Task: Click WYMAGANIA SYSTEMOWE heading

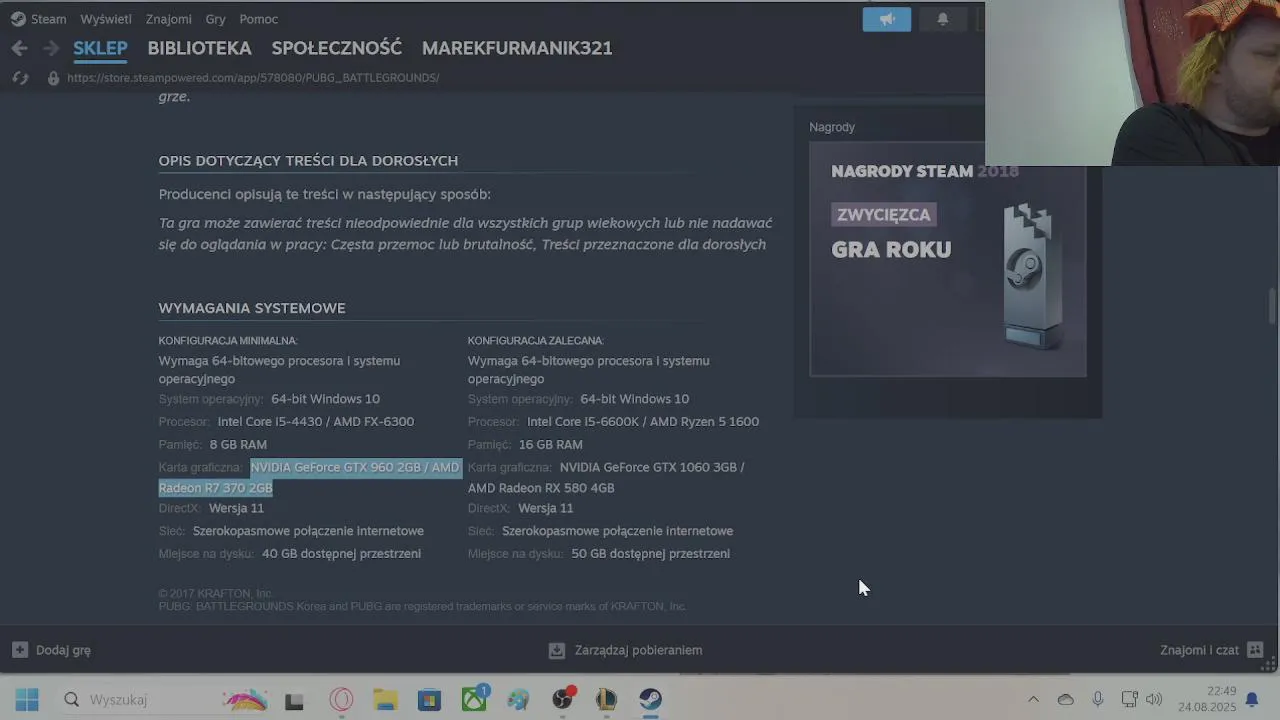Action: pyautogui.click(x=252, y=308)
